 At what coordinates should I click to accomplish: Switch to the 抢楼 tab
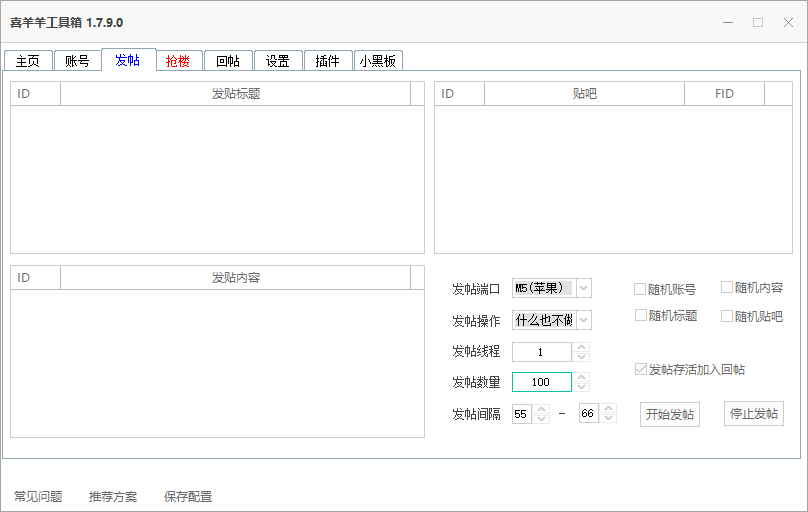click(178, 61)
